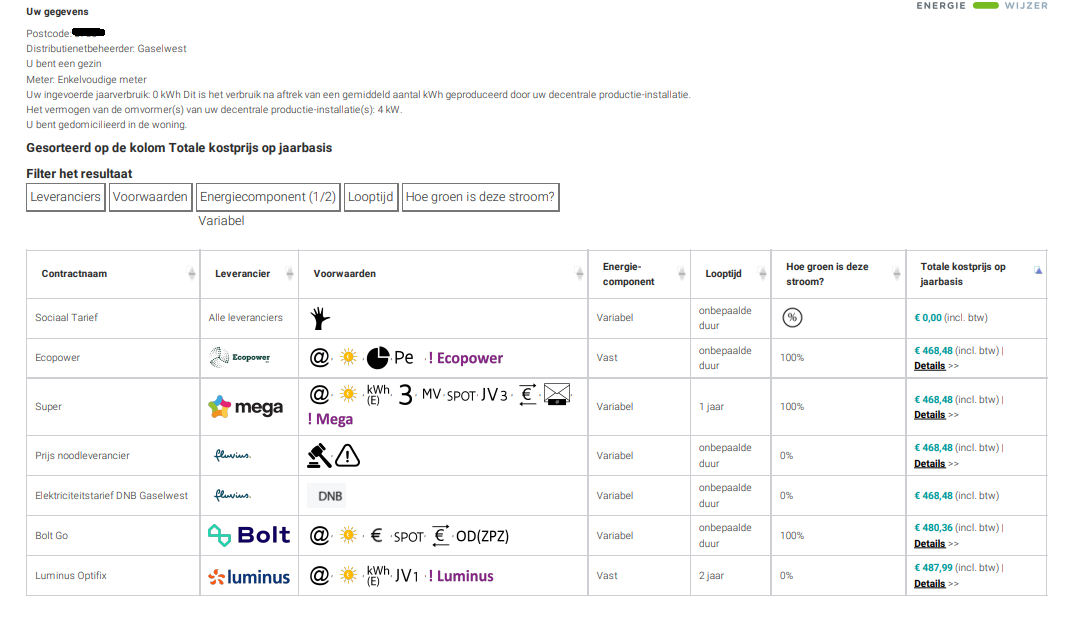This screenshot has height=634, width=1080.
Task: Click the warning triangle icon beside the gavel
Action: click(348, 456)
